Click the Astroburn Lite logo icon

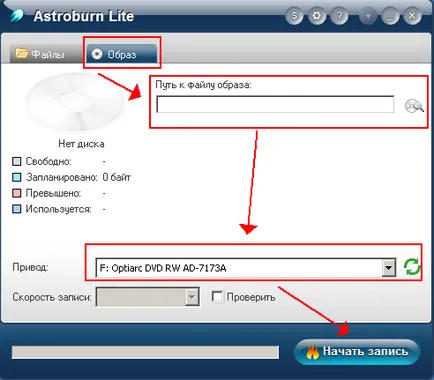tap(16, 16)
